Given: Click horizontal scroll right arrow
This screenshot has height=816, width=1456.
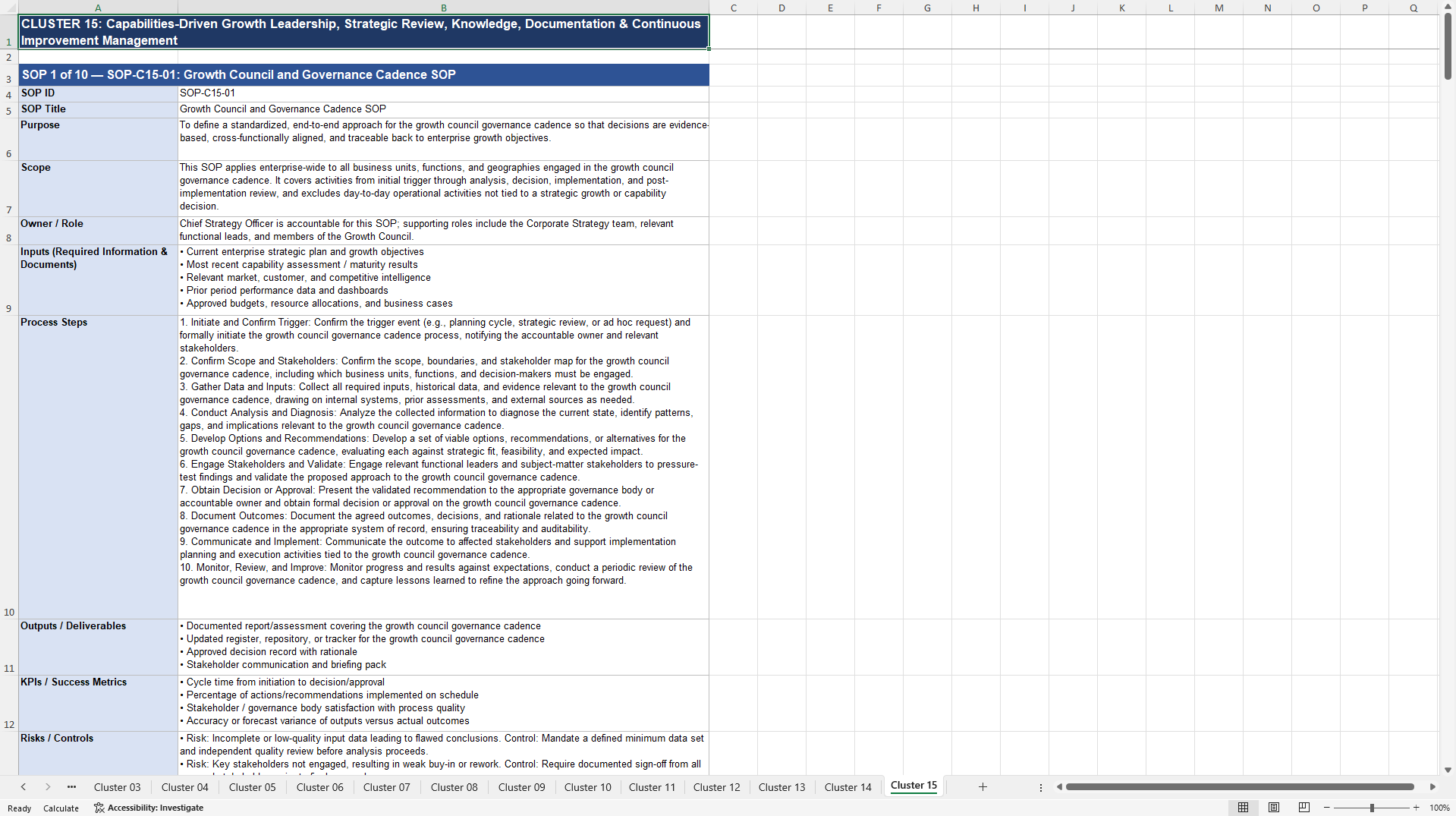Looking at the screenshot, I should coord(1432,787).
